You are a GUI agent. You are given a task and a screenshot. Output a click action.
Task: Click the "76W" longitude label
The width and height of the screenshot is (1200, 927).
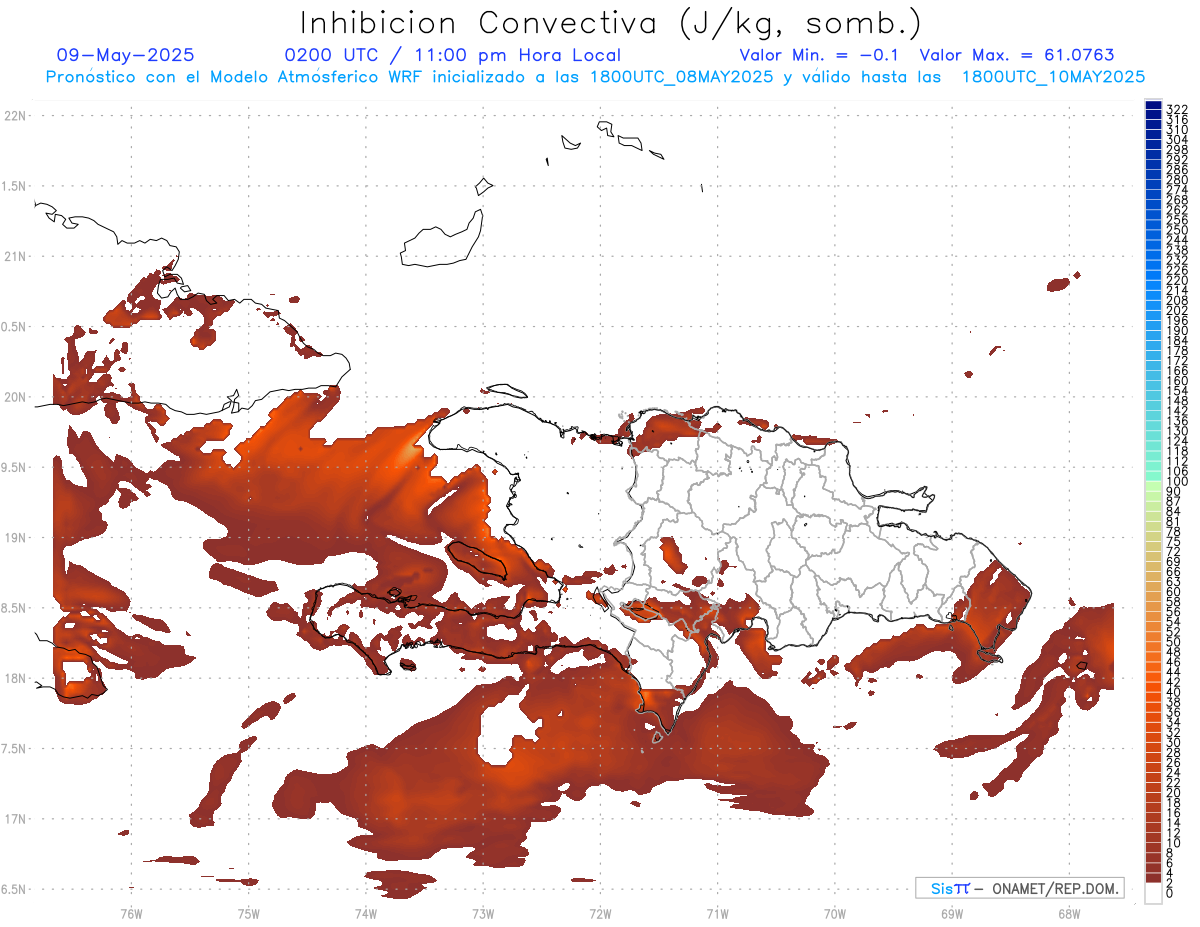click(x=131, y=912)
